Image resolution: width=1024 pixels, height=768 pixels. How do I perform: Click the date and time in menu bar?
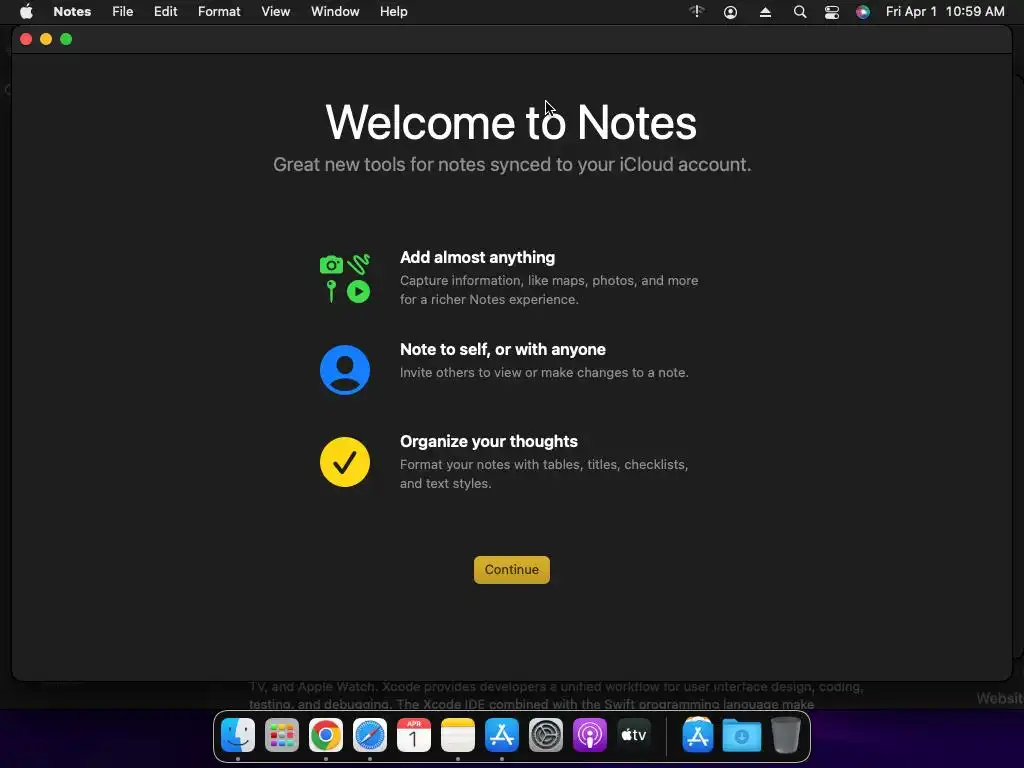[x=945, y=12]
